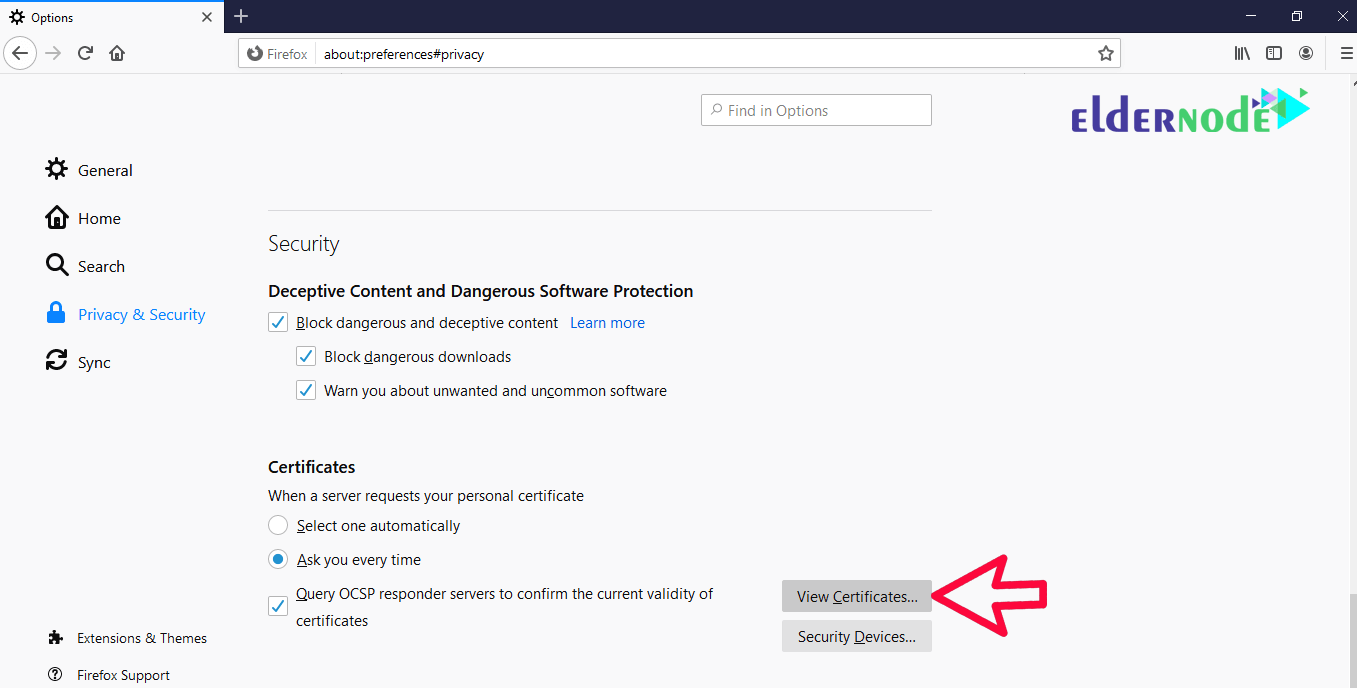
Task: Open the Firefox Account icon
Action: point(1306,53)
